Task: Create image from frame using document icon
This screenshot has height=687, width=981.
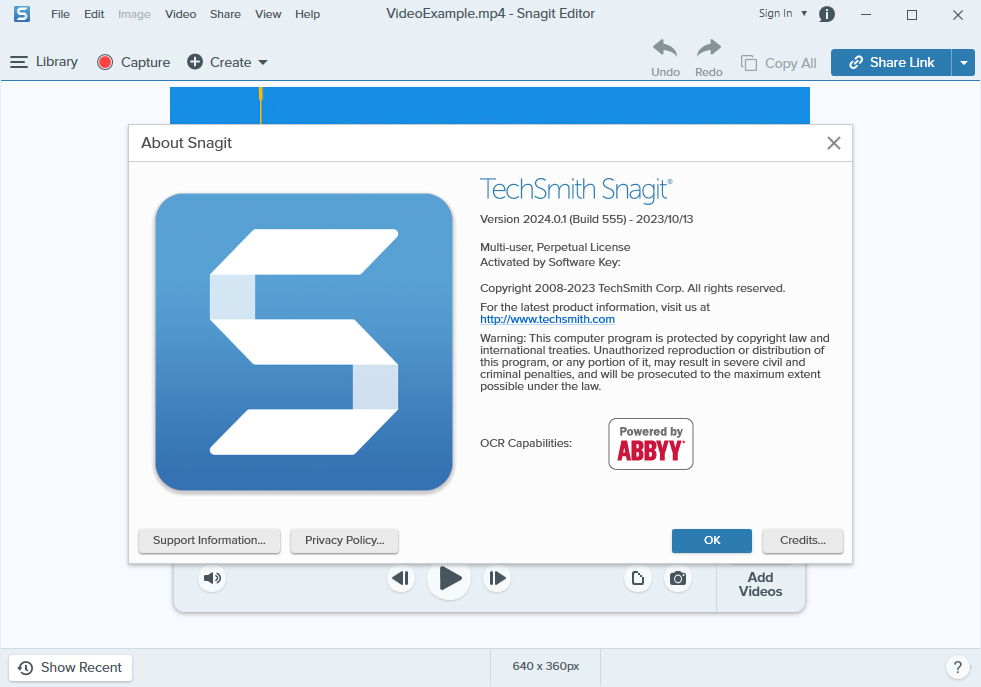Action: pos(638,578)
